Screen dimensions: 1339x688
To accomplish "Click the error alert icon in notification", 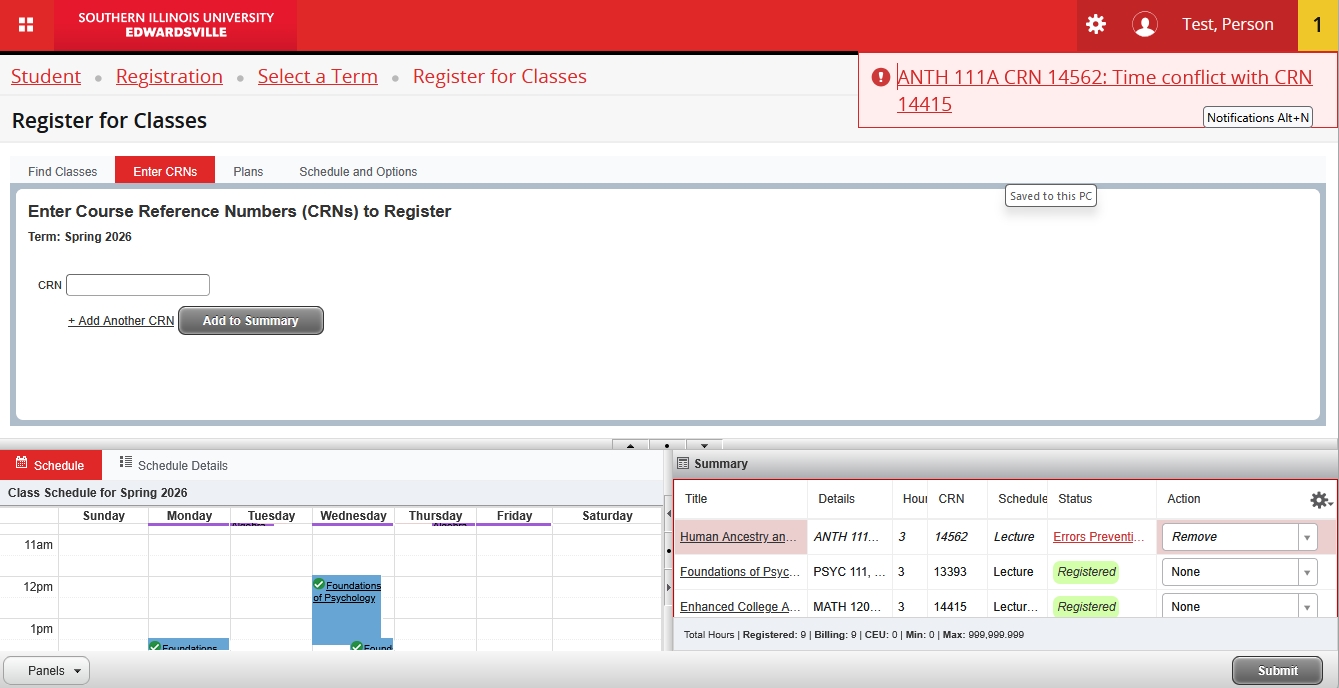I will [880, 77].
